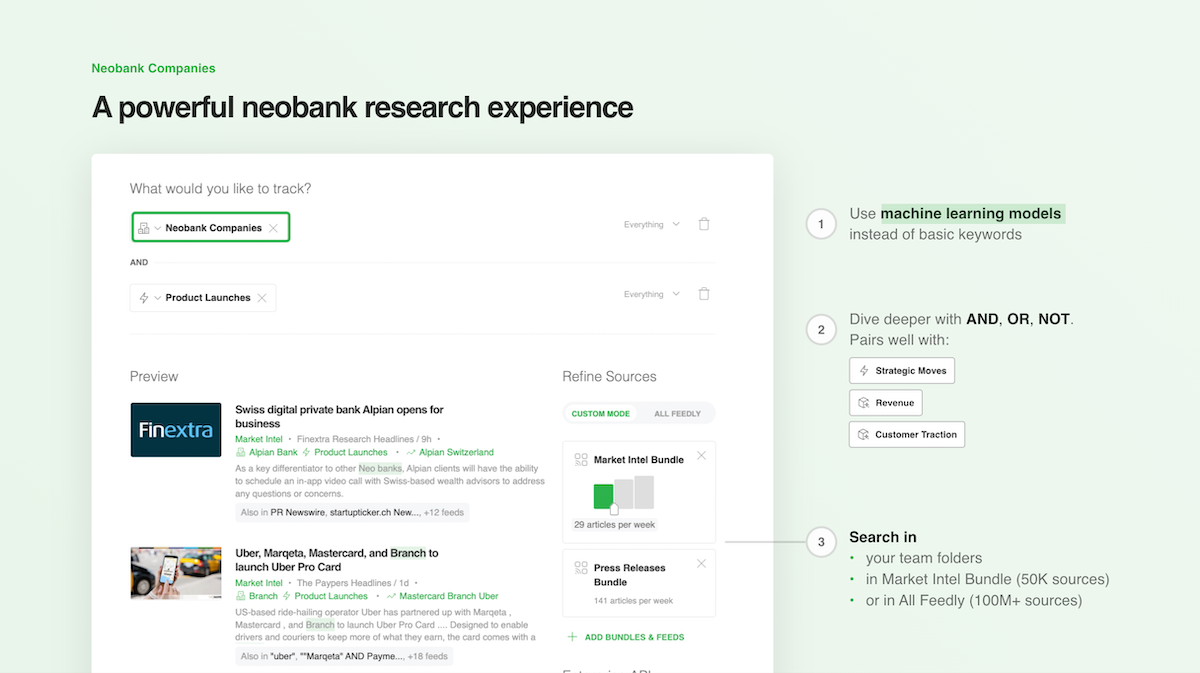
Task: Click Finextra Research Headlines source text
Action: pyautogui.click(x=357, y=439)
